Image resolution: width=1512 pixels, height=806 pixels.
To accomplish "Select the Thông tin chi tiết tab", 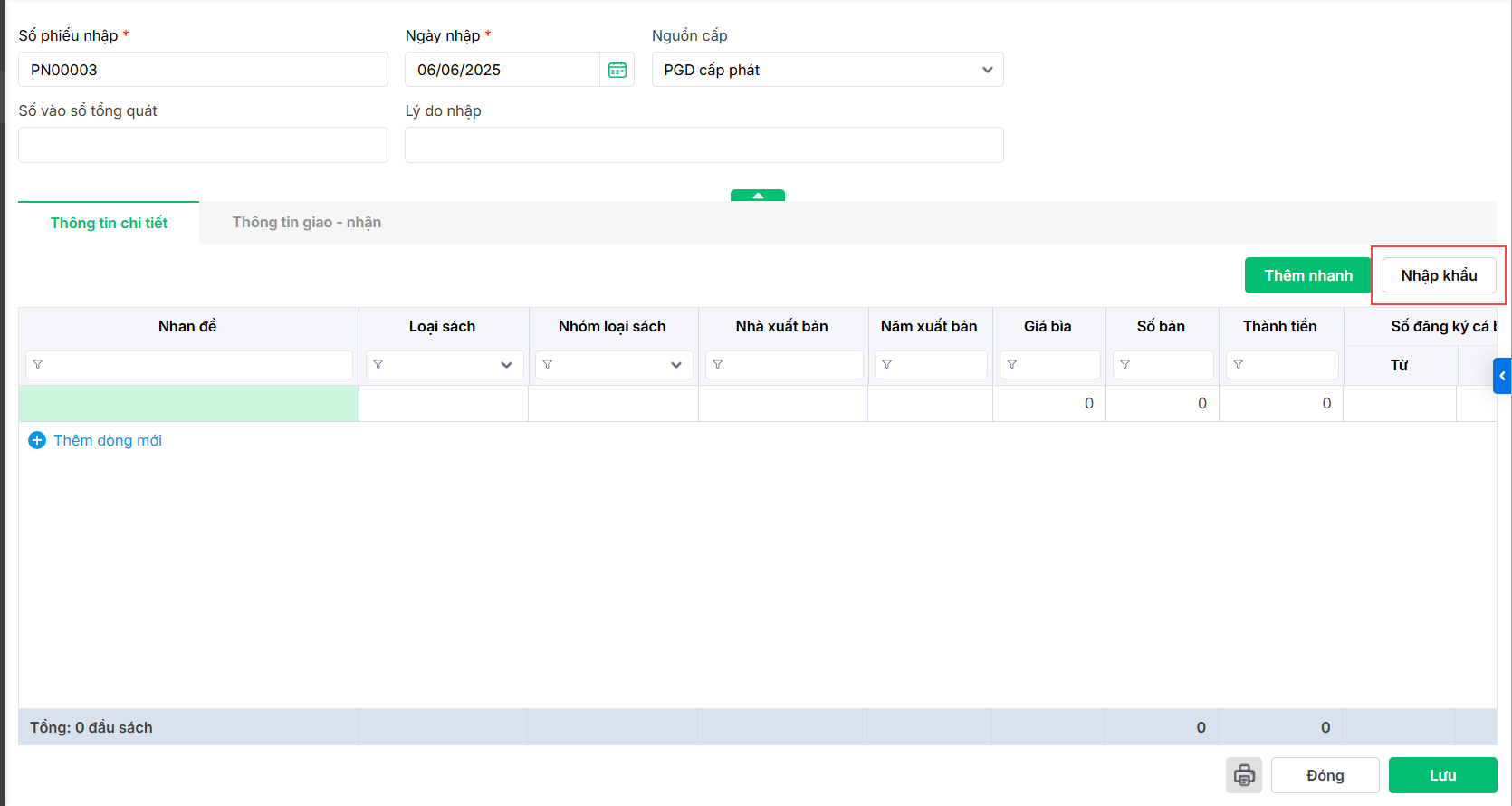I will [109, 223].
